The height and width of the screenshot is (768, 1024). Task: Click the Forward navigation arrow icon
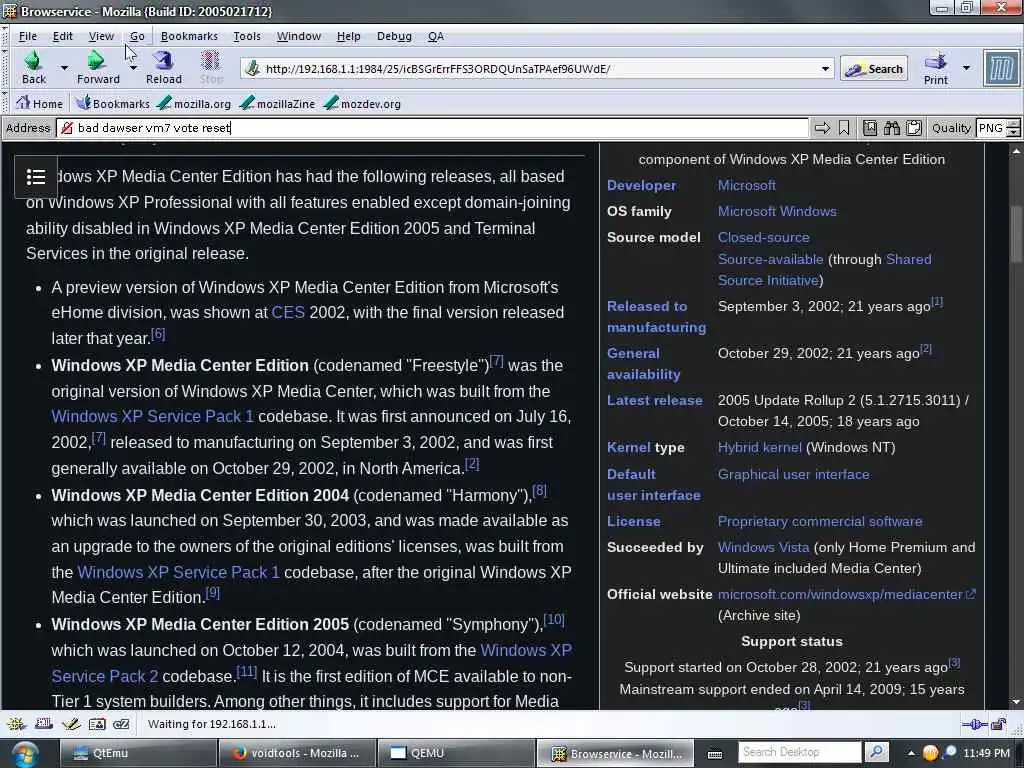[97, 61]
